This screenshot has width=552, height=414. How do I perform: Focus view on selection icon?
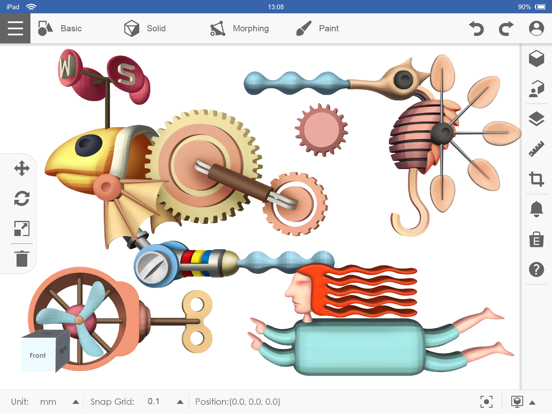click(486, 402)
